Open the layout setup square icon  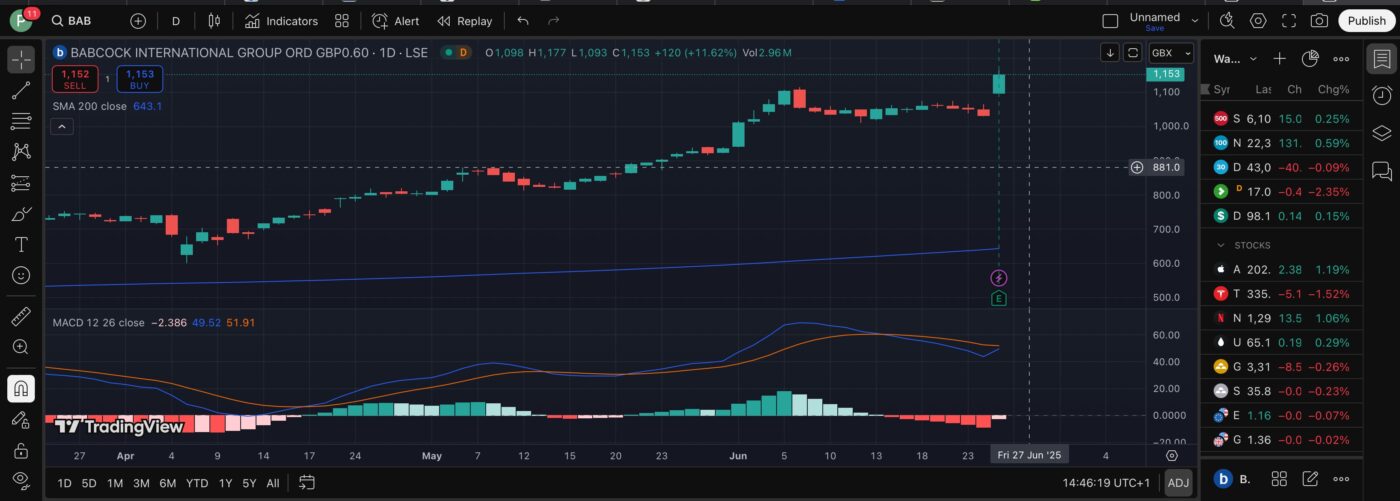[1110, 21]
